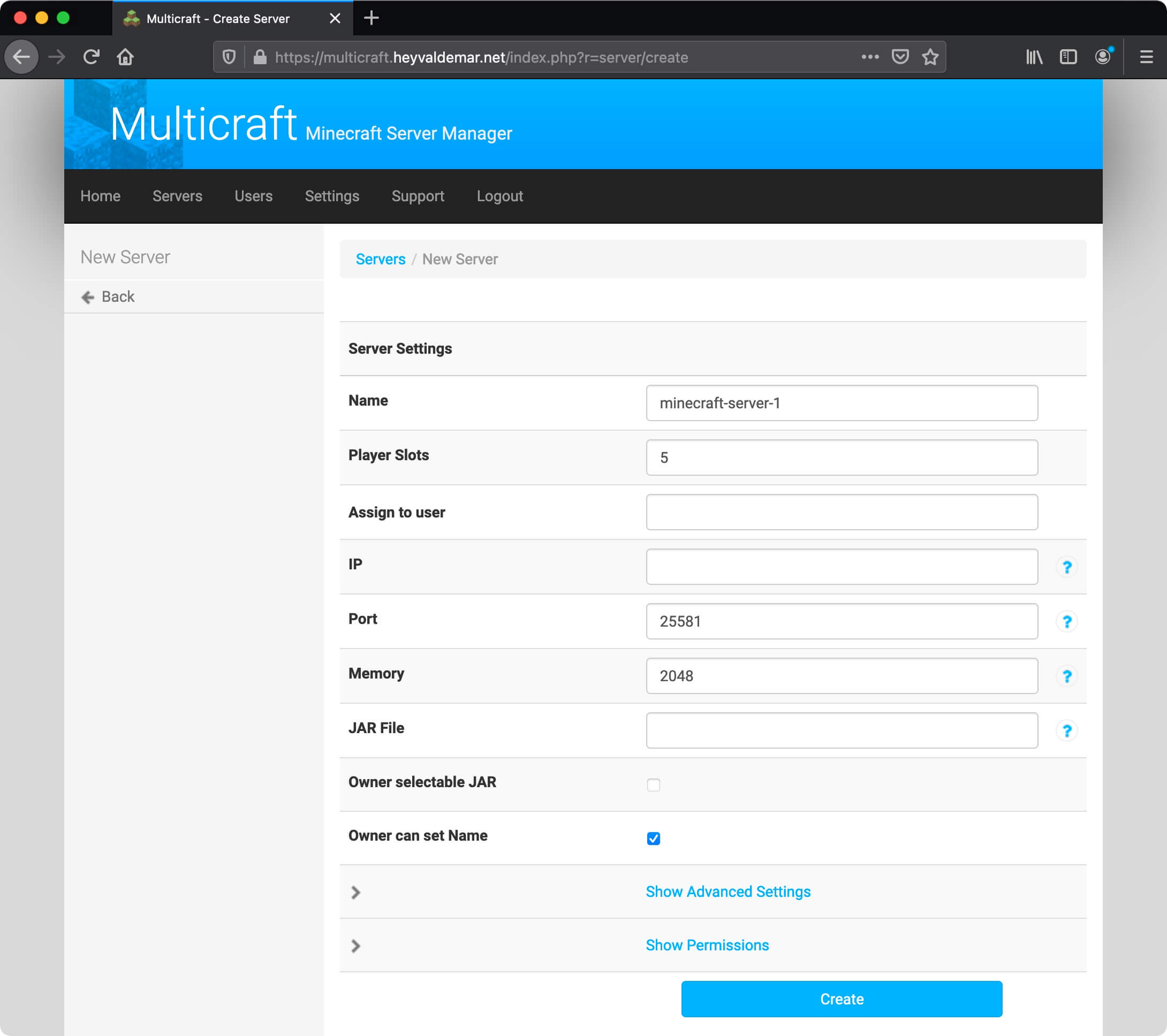
Task: Click the help icon next to IP field
Action: click(x=1067, y=567)
